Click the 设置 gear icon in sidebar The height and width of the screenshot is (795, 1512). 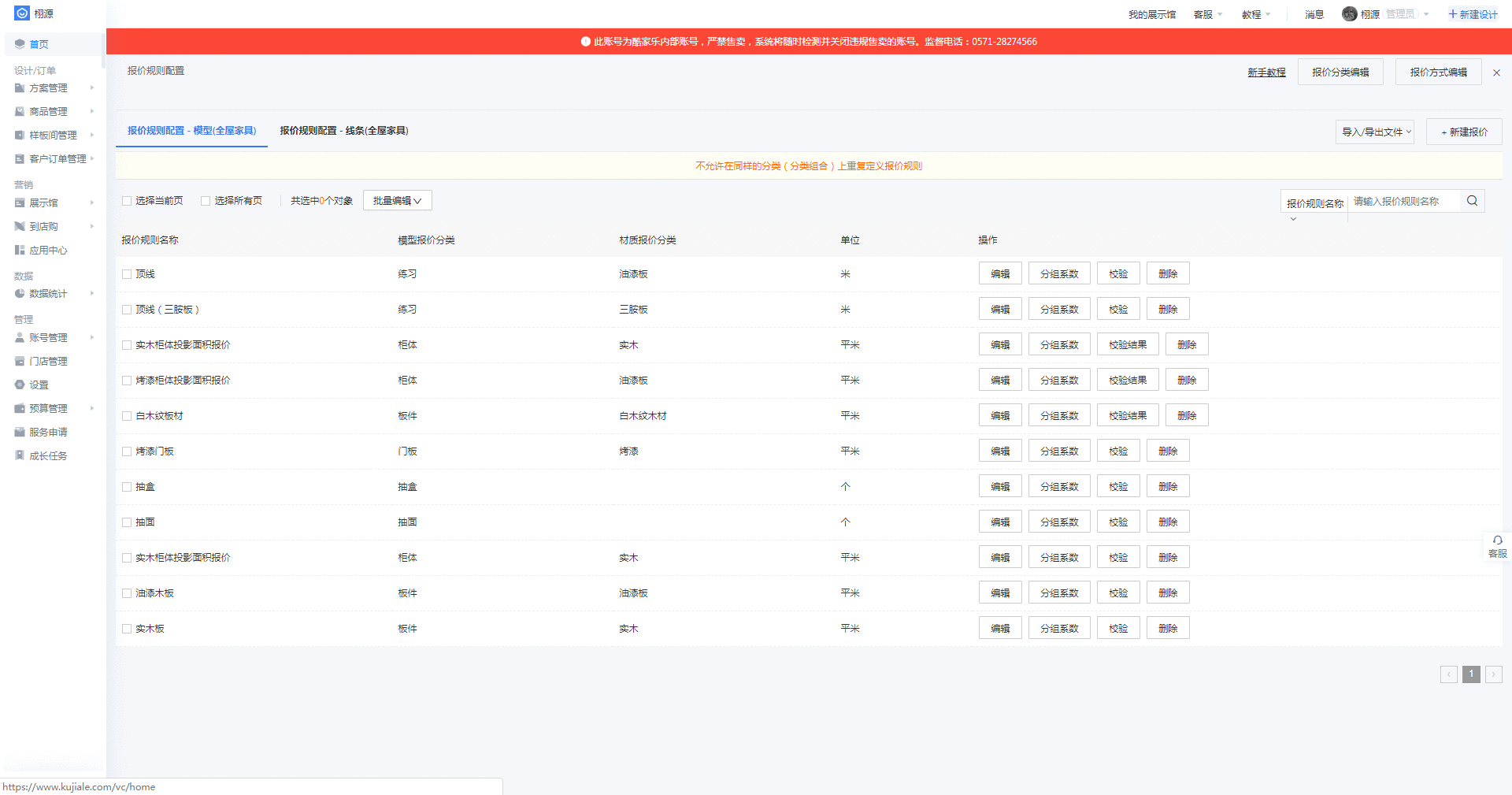20,385
